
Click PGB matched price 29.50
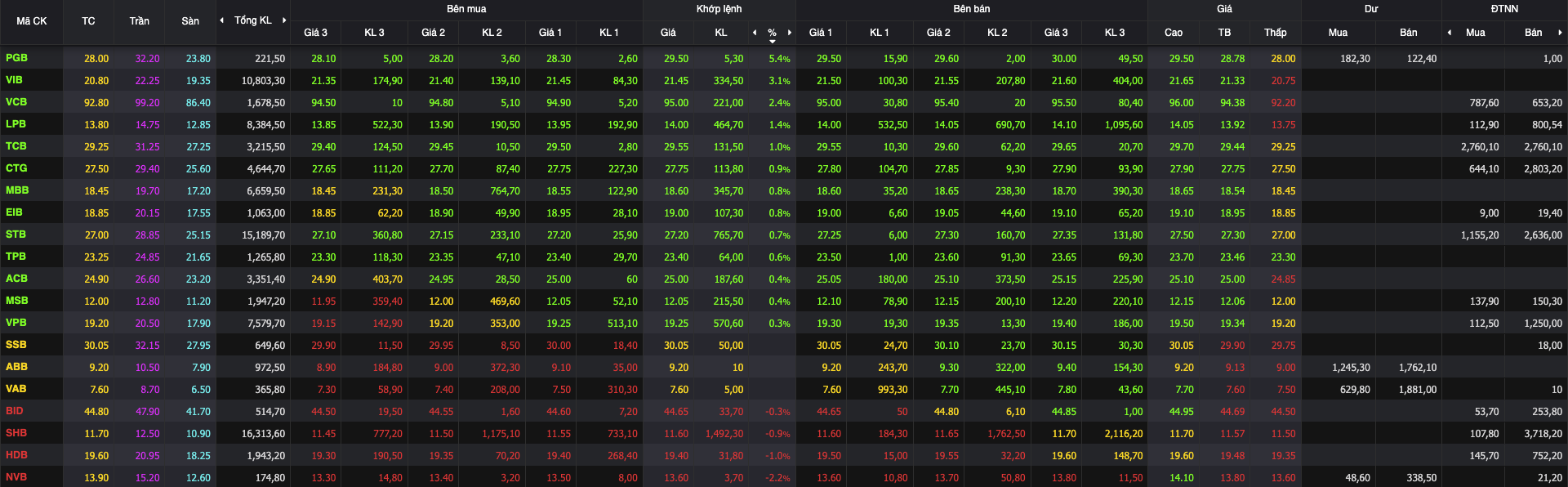click(x=676, y=59)
